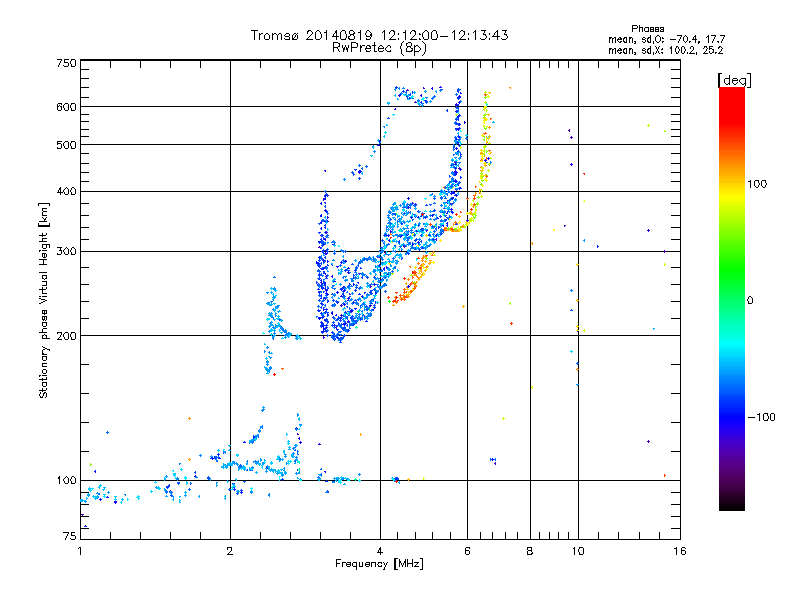The image size is (800, 600).
Task: Click the colorbar tick label "-100"
Action: [x=762, y=417]
